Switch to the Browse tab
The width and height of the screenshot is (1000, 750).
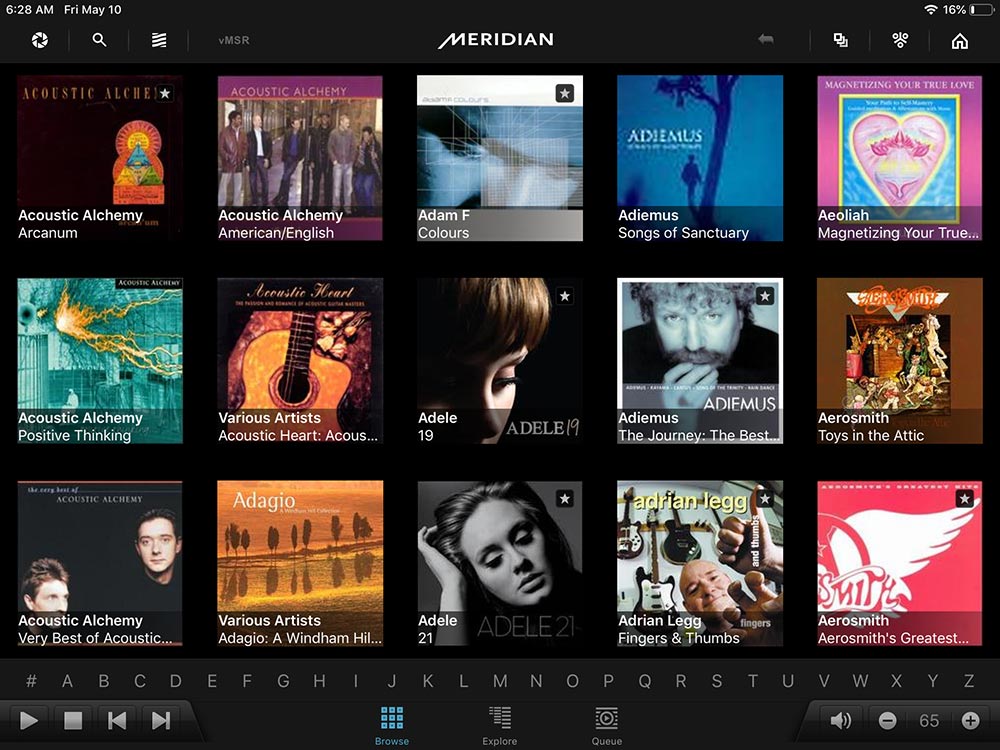[x=392, y=726]
